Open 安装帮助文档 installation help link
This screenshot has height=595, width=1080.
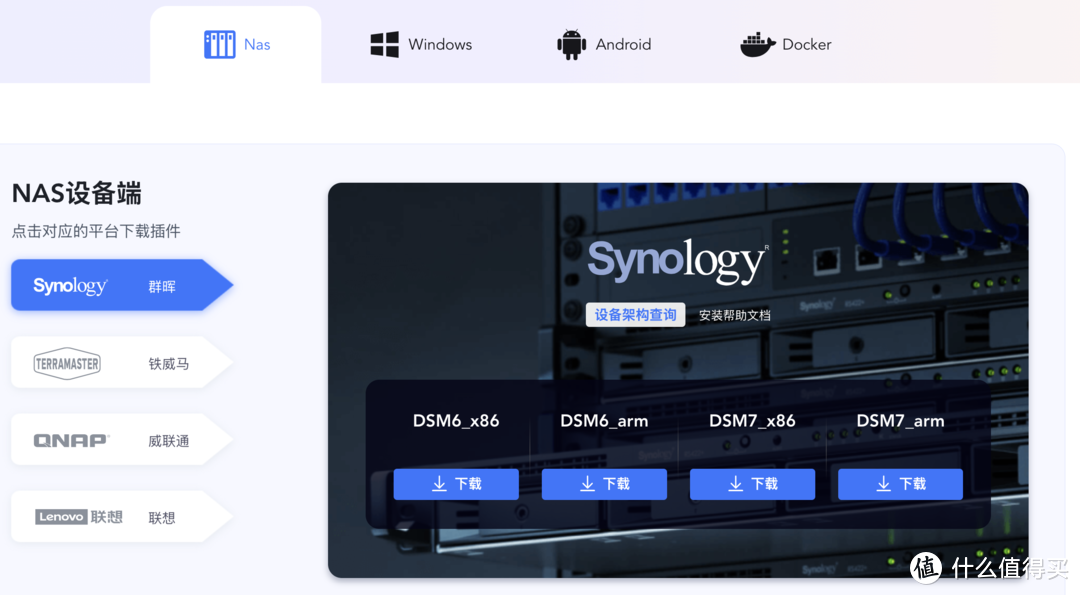point(734,315)
